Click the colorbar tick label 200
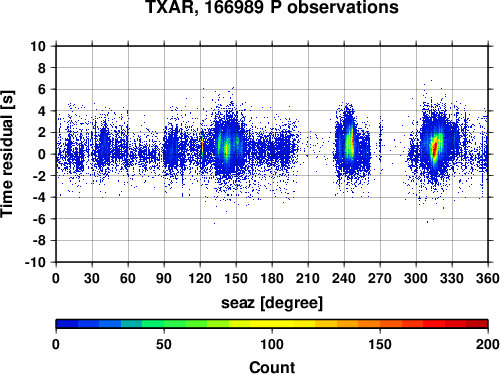500x374 pixels. (488, 344)
